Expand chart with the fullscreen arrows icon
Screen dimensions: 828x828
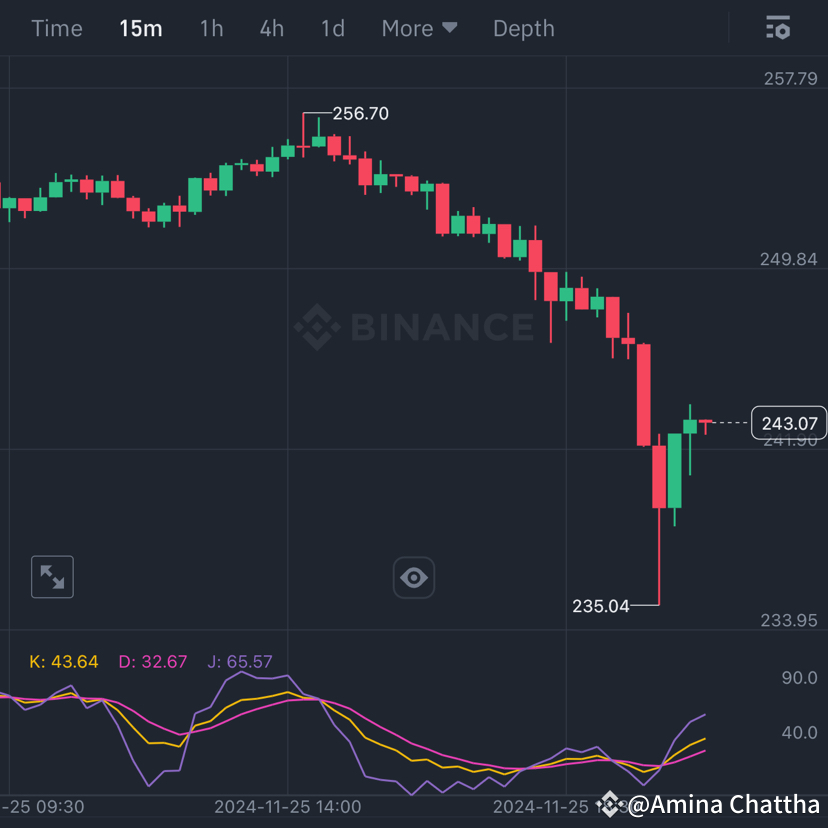click(52, 577)
